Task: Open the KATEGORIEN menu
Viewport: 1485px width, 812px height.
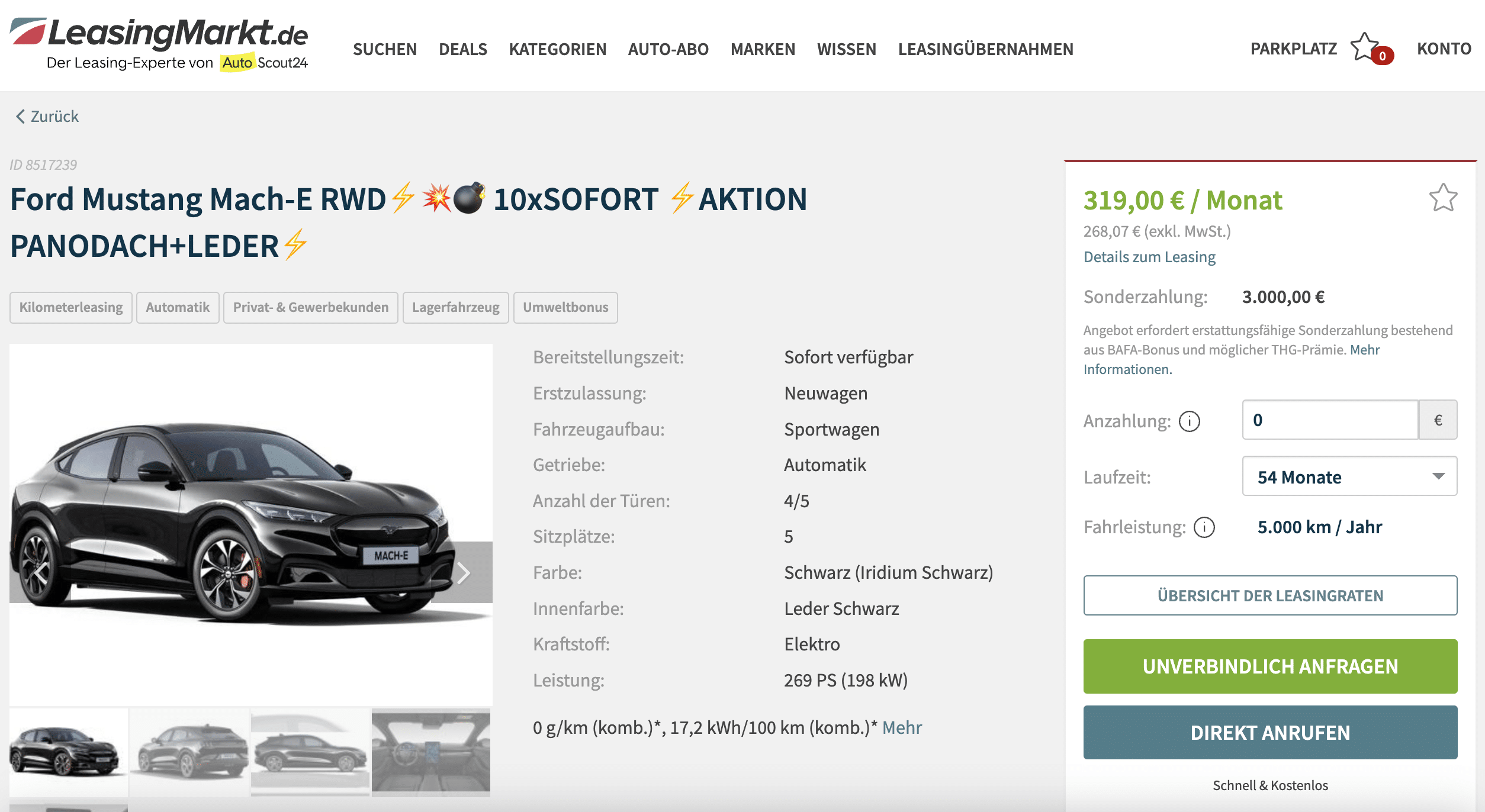Action: click(558, 49)
